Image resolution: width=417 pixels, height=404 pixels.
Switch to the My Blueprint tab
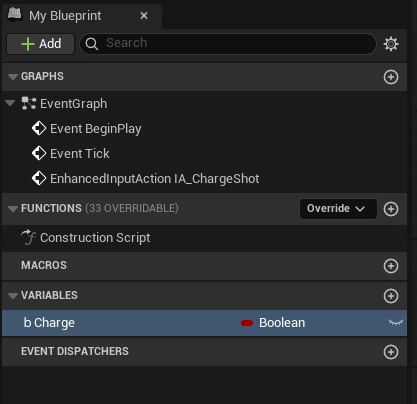coord(65,16)
